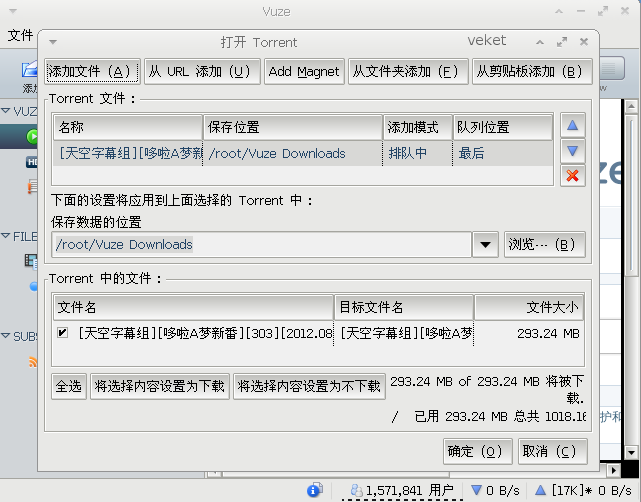Click 从剪贴板添加 (B) button

(532, 72)
